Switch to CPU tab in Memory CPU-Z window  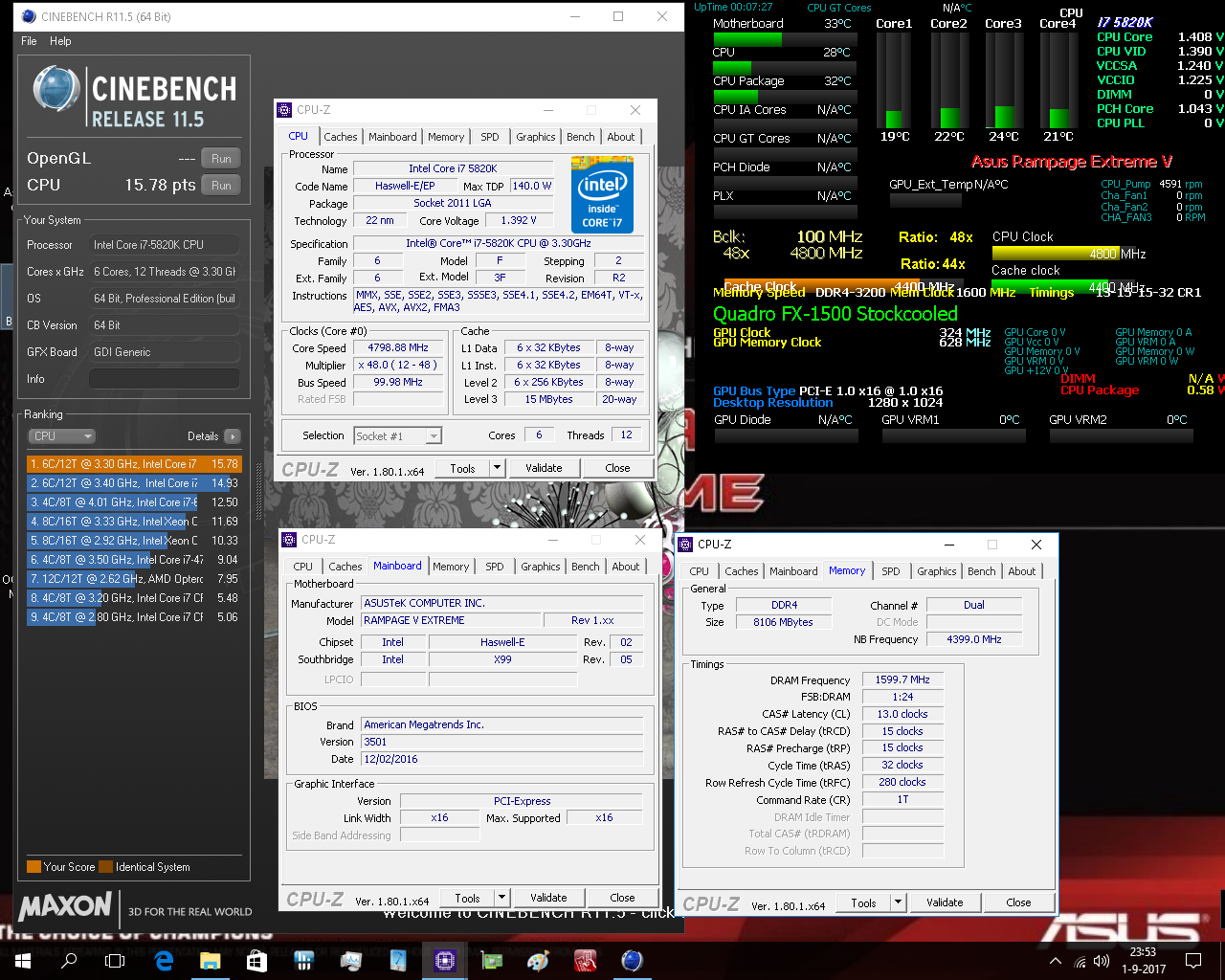tap(700, 571)
